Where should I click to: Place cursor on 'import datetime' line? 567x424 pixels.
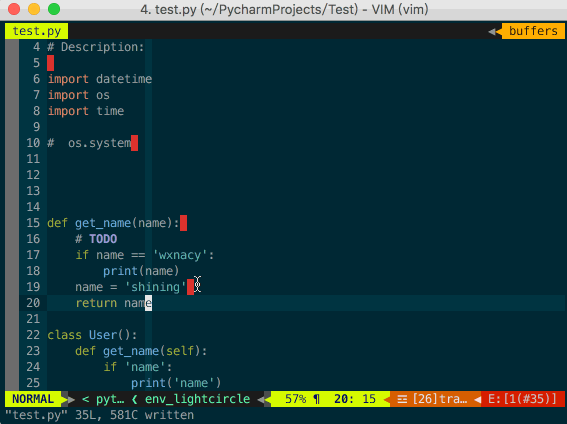tap(100, 79)
